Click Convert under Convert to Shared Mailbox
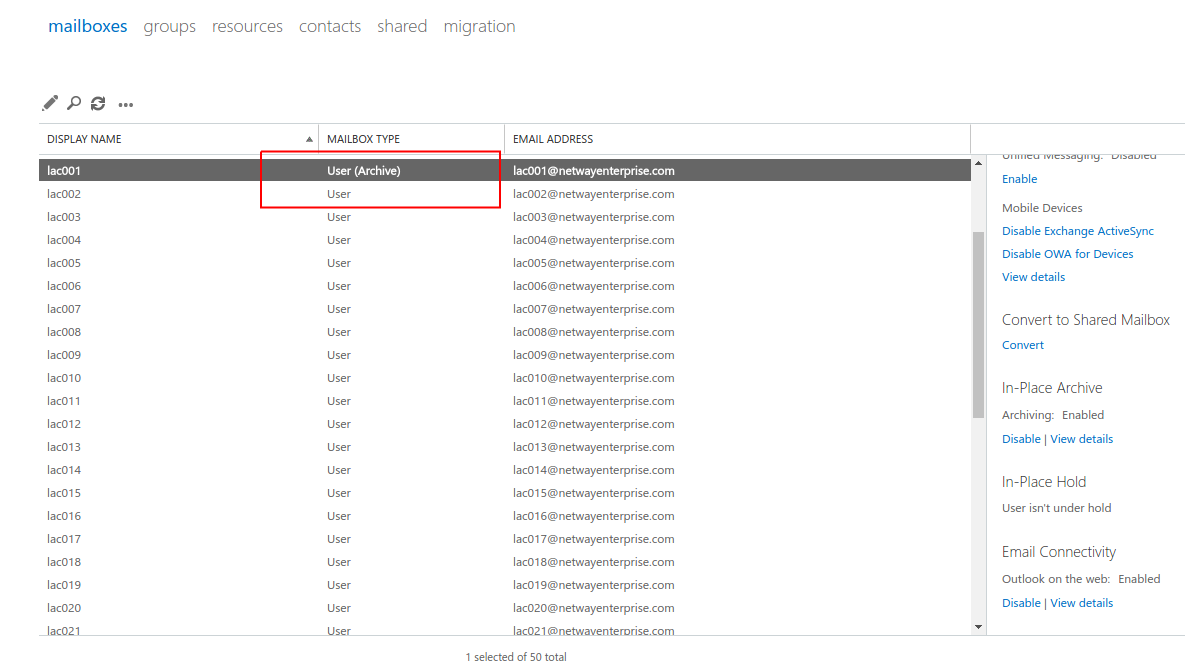The image size is (1185, 667). point(1022,345)
